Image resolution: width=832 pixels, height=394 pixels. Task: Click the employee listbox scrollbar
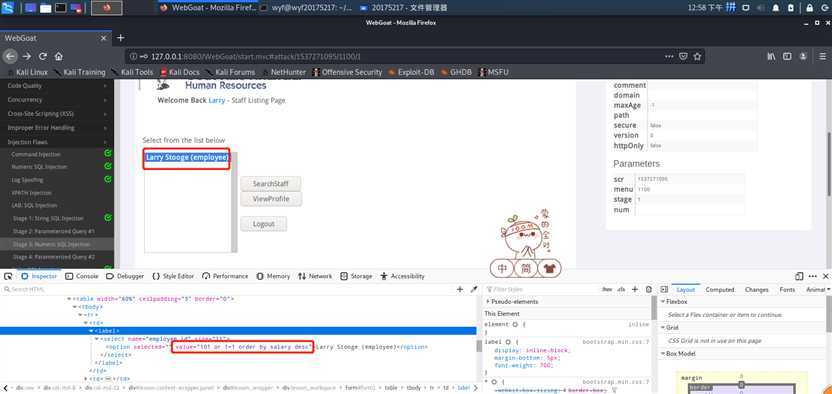coord(234,202)
